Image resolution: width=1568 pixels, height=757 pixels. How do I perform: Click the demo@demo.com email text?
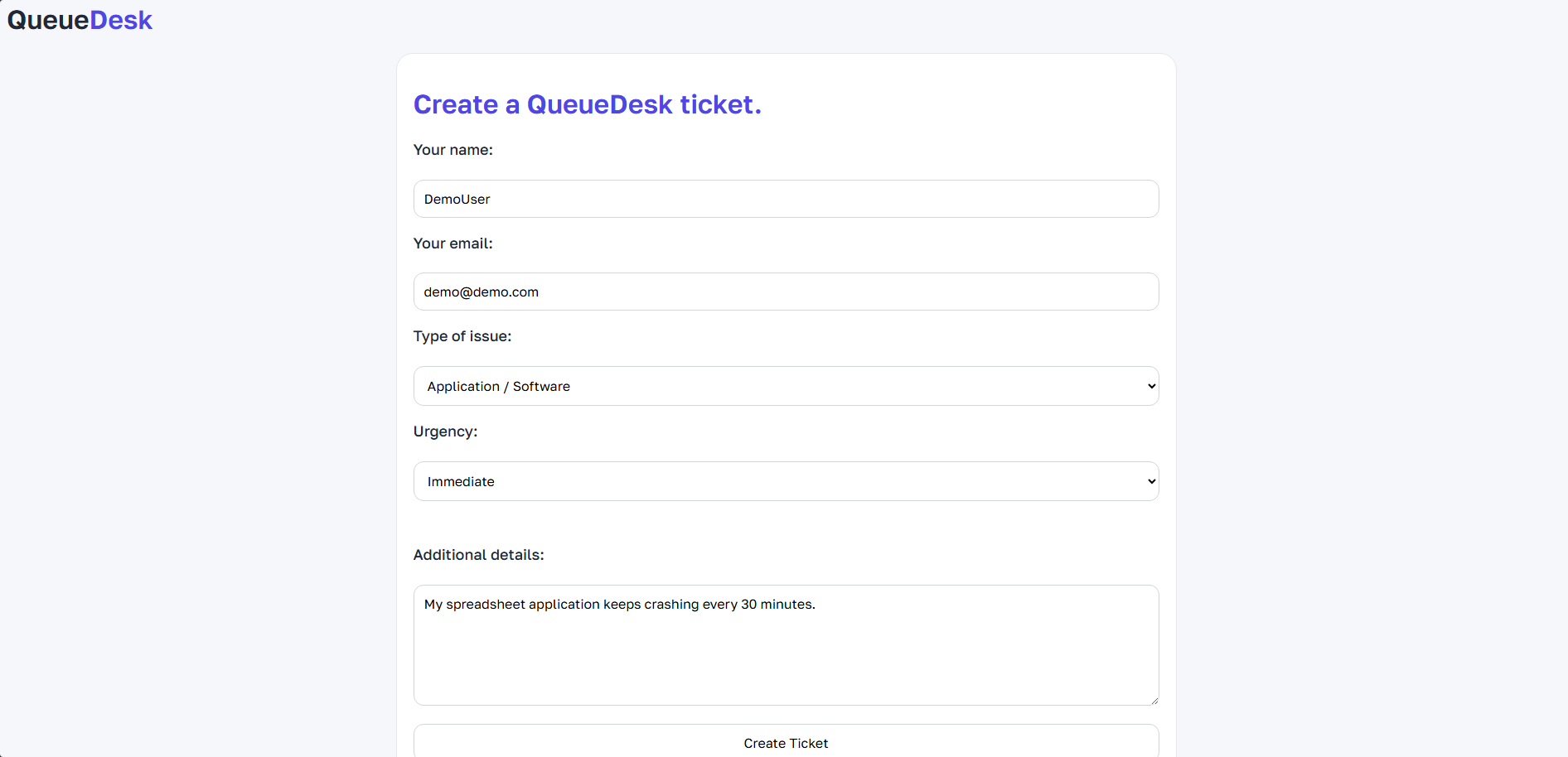point(481,292)
